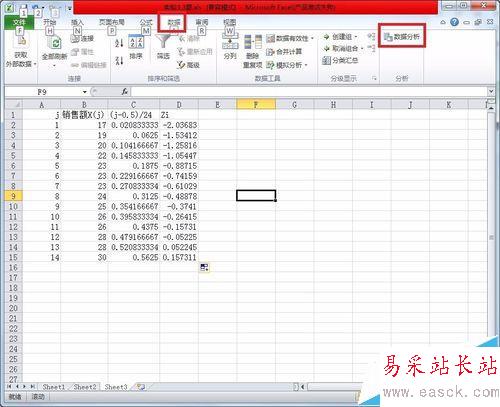Select cell containing 销售额X(j)
Screen dimensions: 500x407
click(84, 115)
